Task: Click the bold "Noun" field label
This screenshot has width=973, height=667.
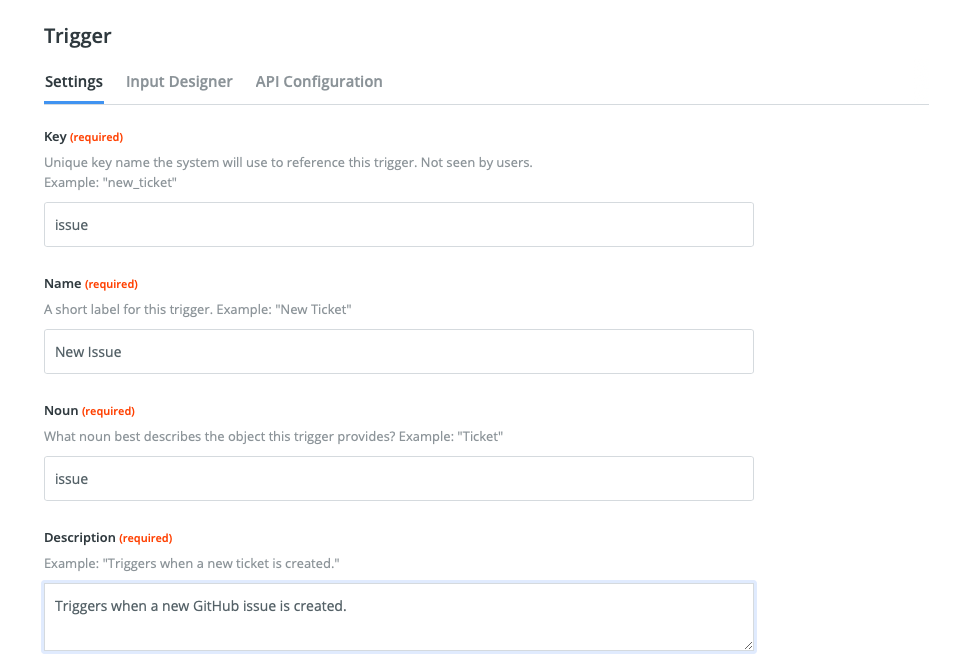Action: 61,411
